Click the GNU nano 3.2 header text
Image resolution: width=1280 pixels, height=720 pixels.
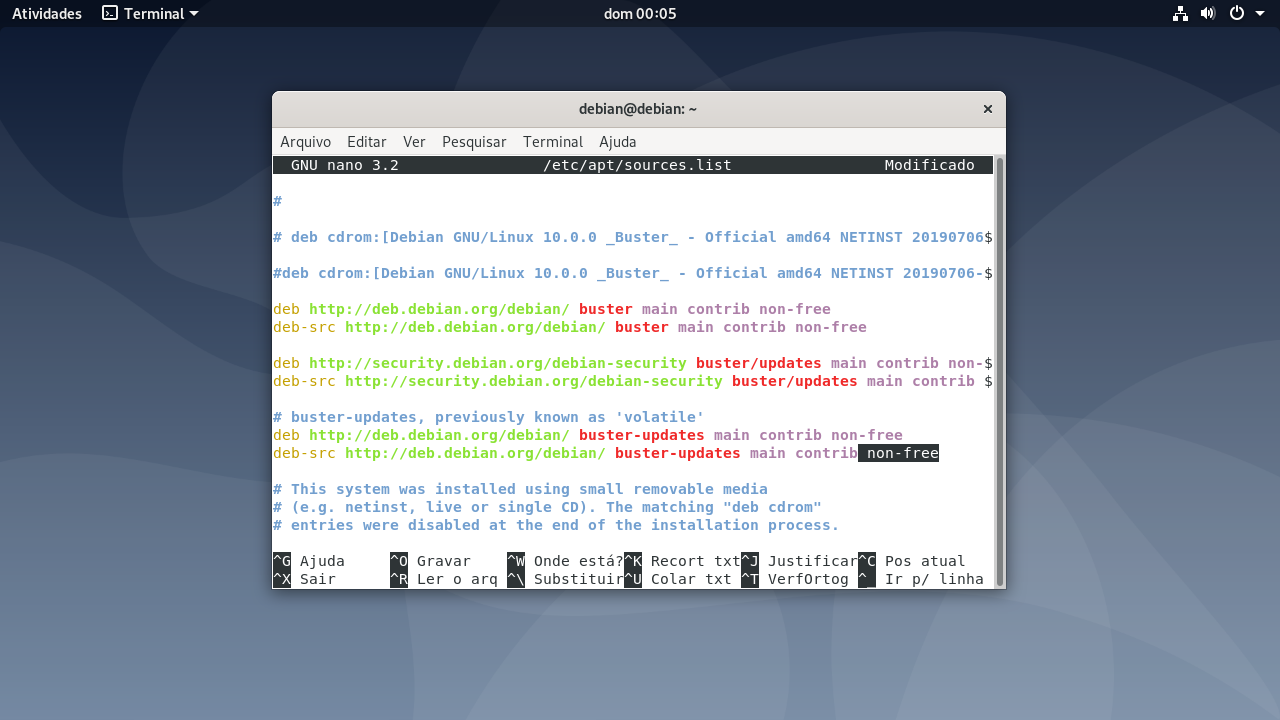tap(345, 165)
